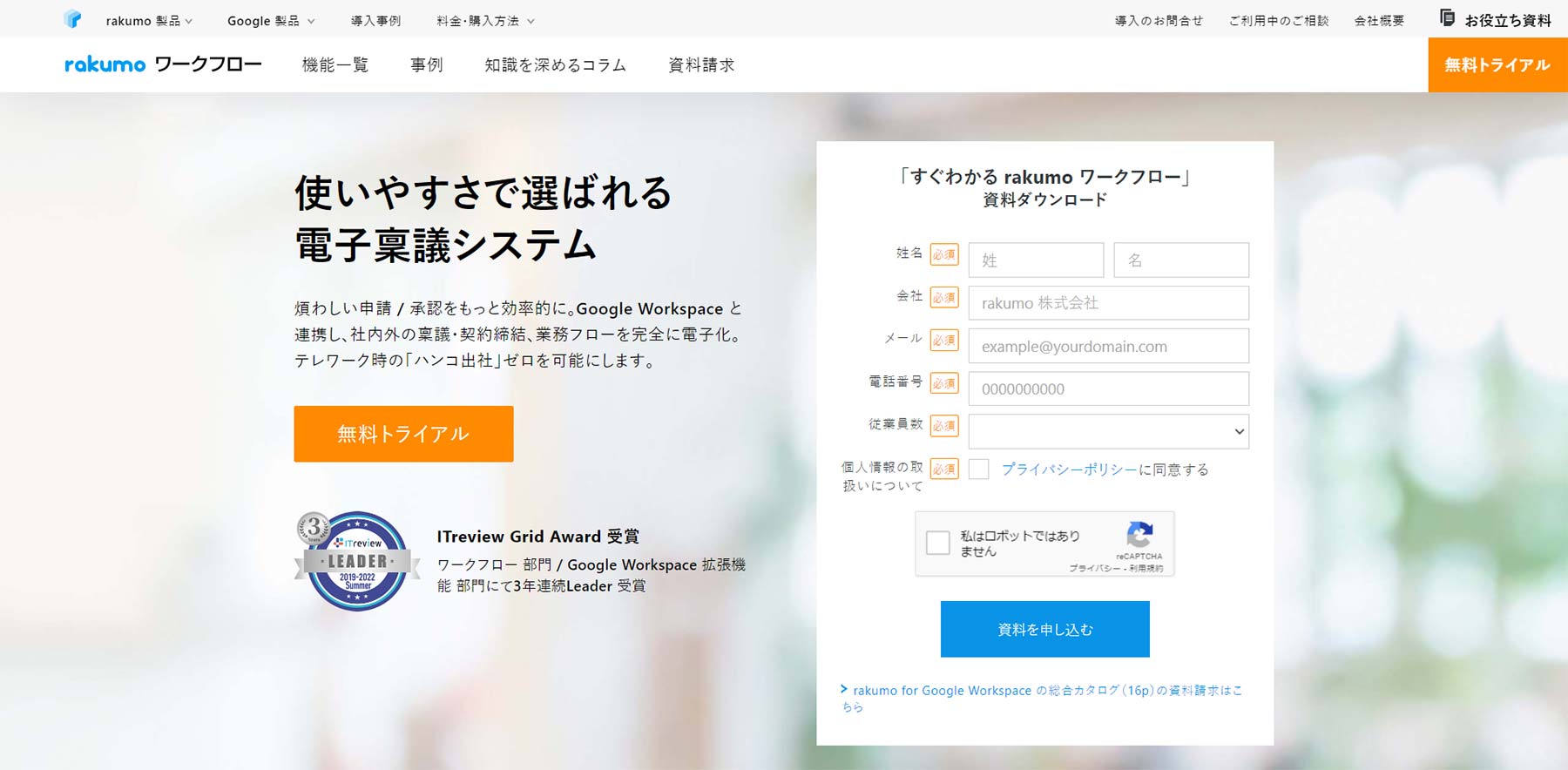Open お役立ち資料 in top bar

point(1507,20)
